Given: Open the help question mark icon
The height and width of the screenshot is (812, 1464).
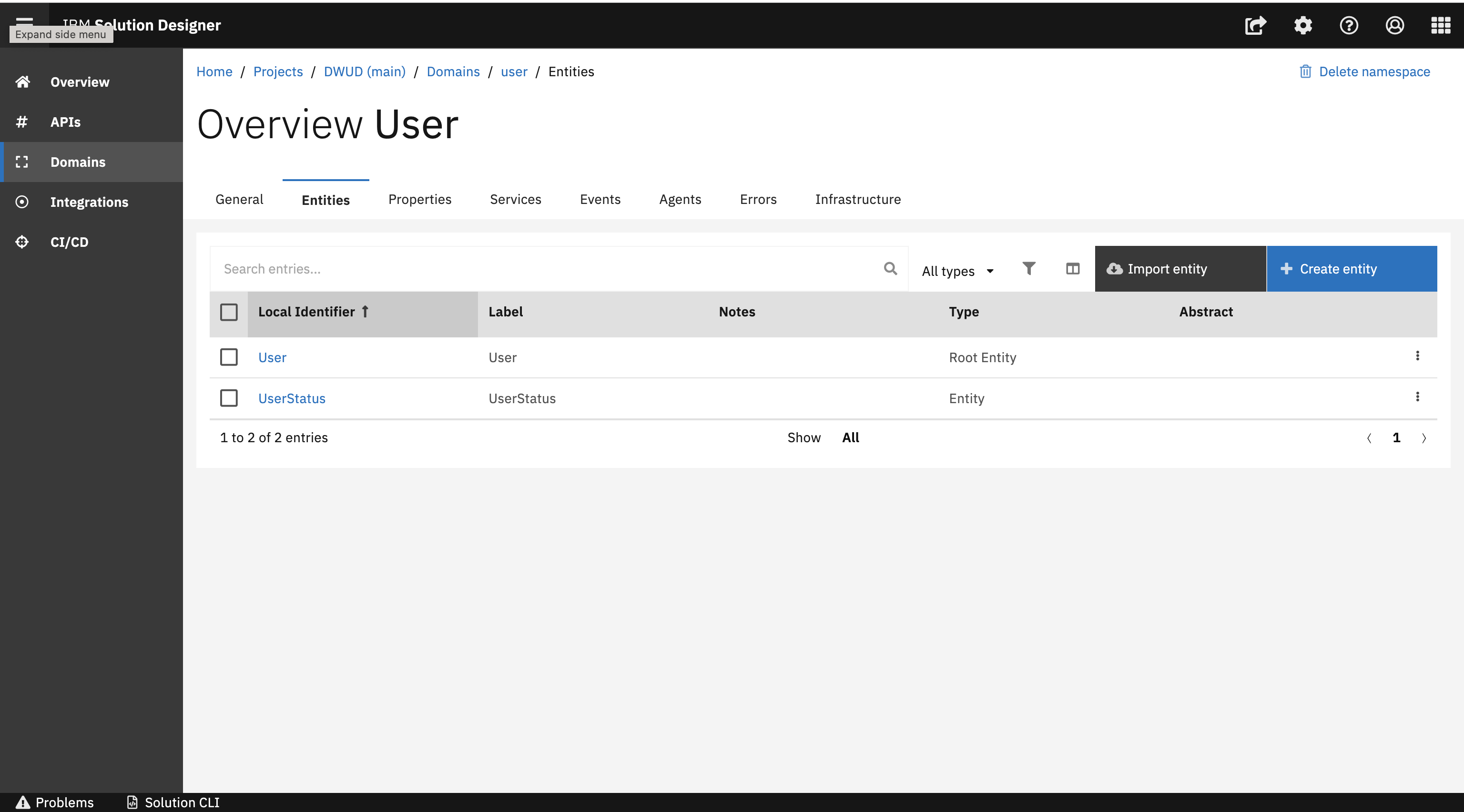Looking at the screenshot, I should [1349, 26].
